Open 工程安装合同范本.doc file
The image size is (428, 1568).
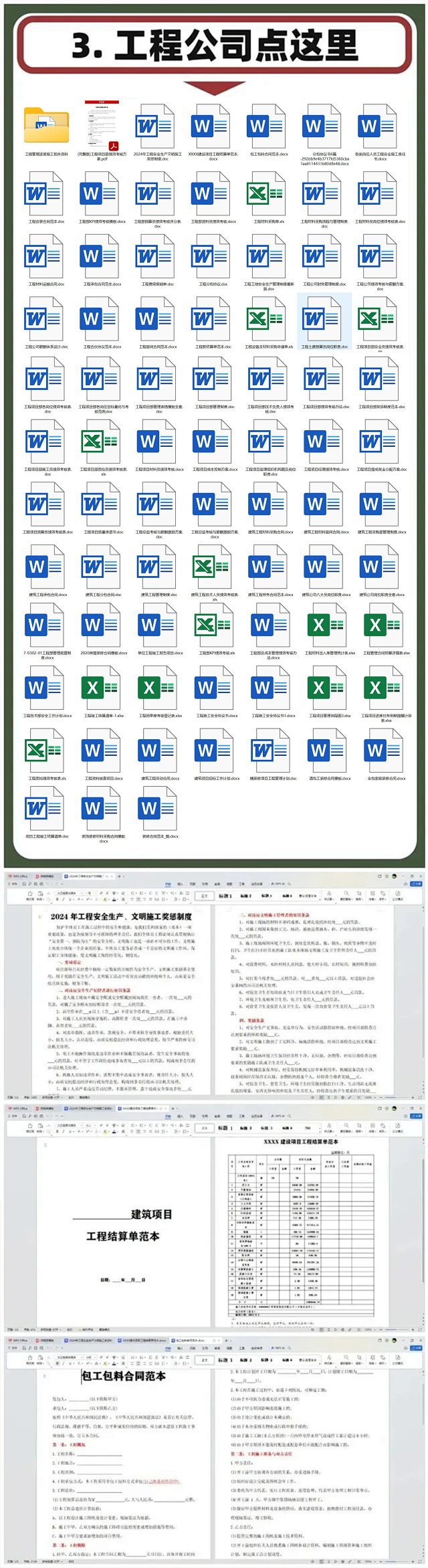pos(46,194)
